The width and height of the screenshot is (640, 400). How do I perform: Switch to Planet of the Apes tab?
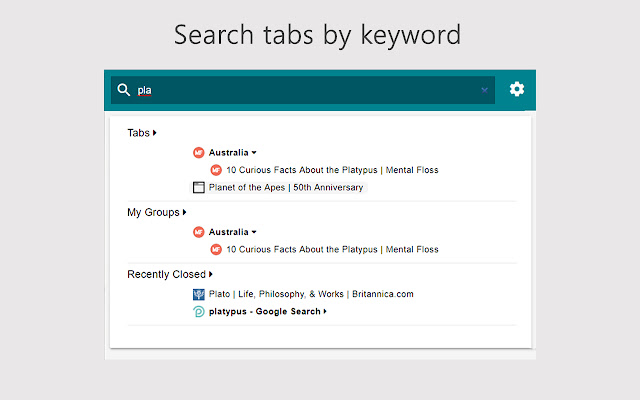click(286, 187)
